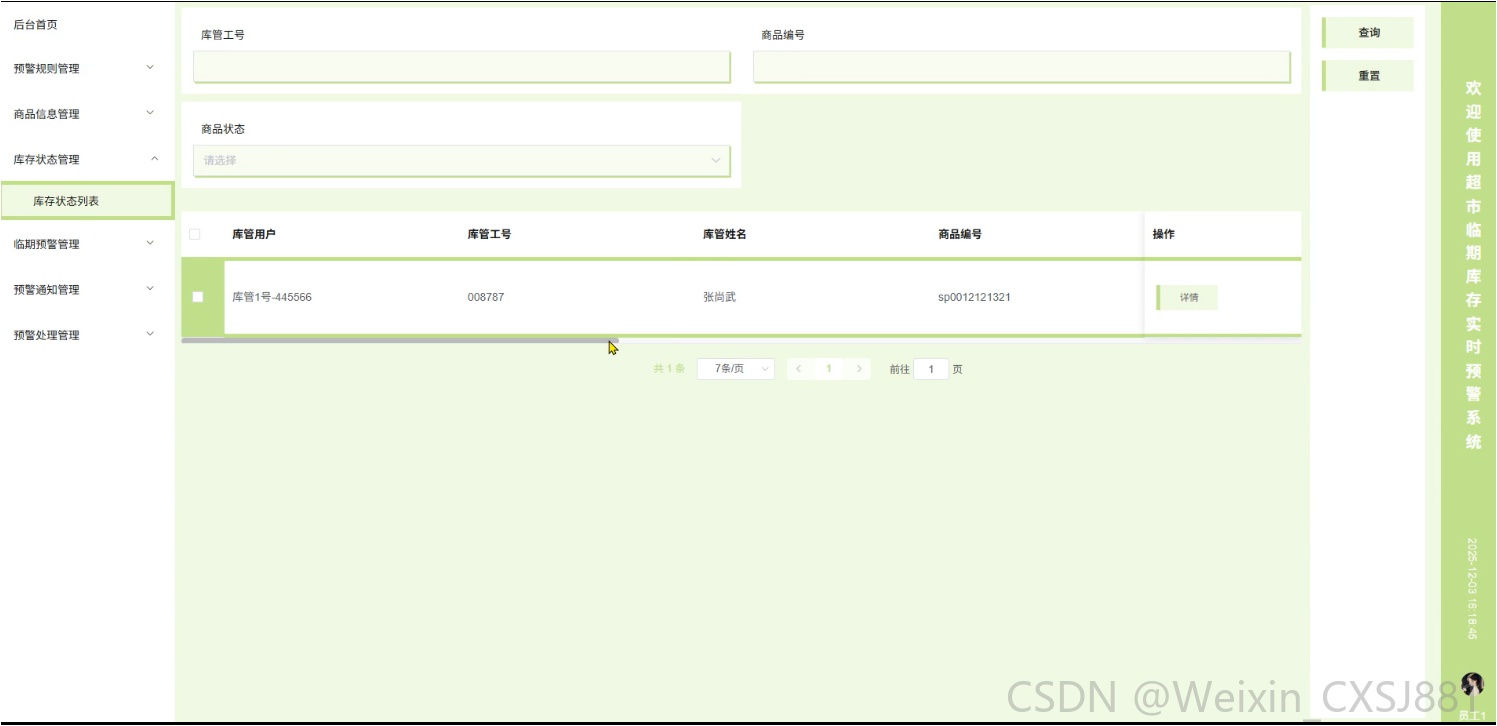Viewport: 1497px width, 726px height.
Task: Click the 商品编号 column header
Action: pyautogui.click(x=960, y=234)
